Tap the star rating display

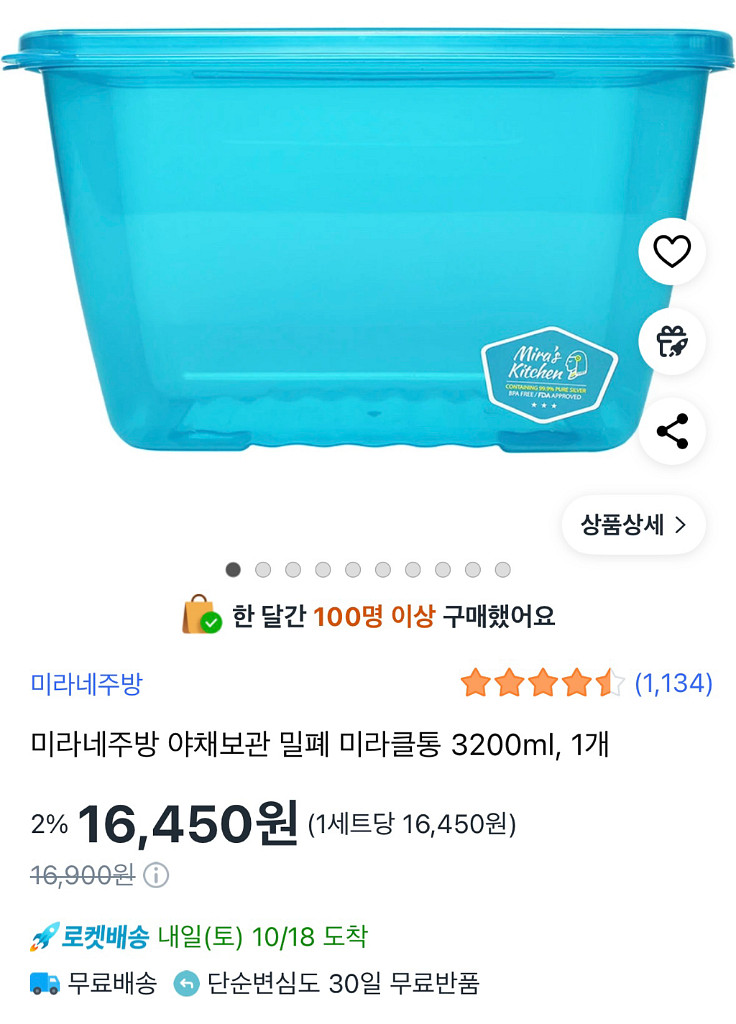click(x=542, y=684)
